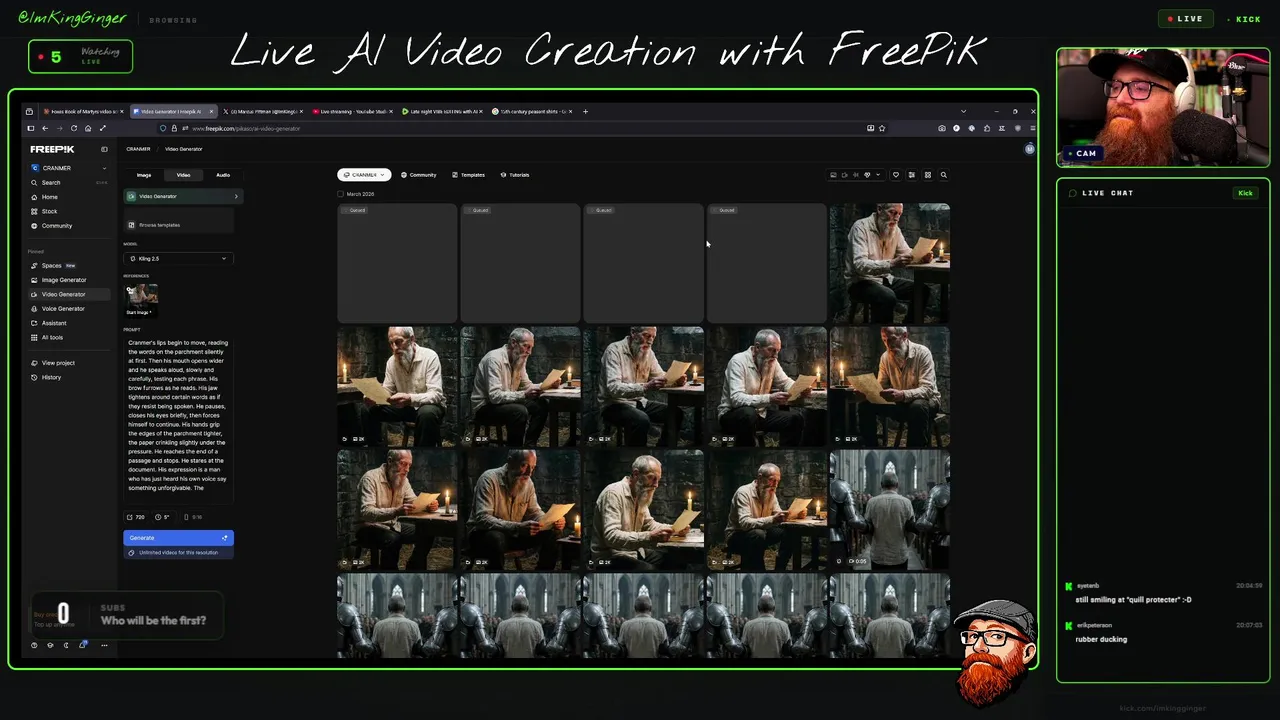
Task: Expand the Video Generator tool selector
Action: [x=182, y=196]
